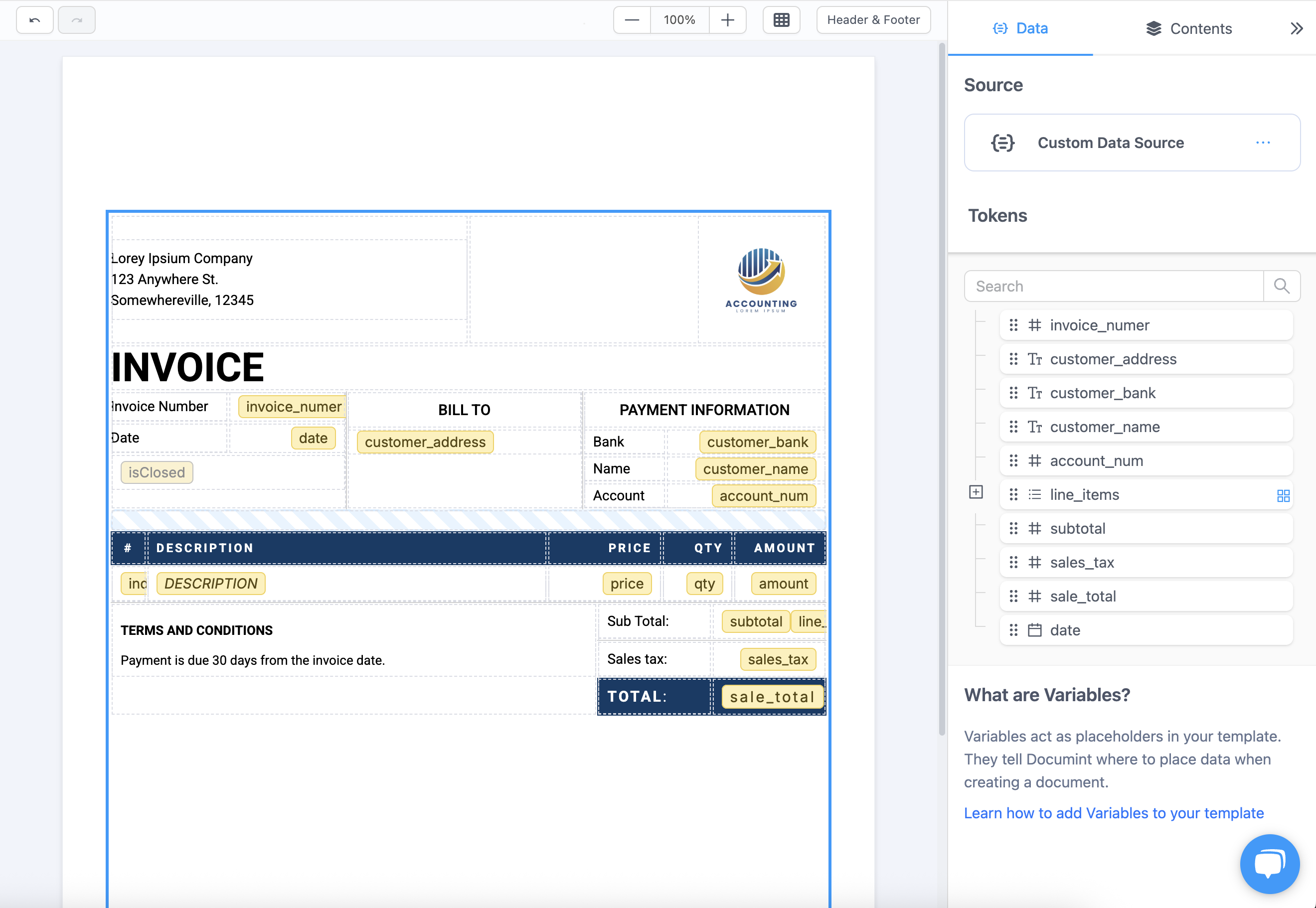The height and width of the screenshot is (908, 1316).
Task: Switch to the Contents tab
Action: pos(1188,28)
